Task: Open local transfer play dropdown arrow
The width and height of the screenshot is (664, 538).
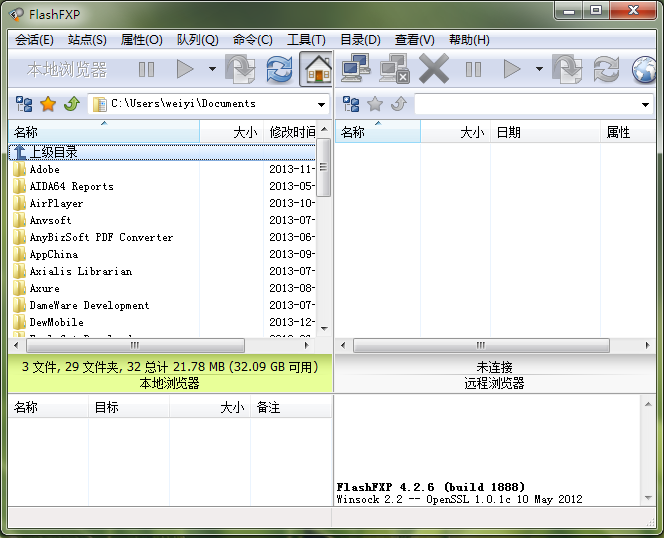Action: click(212, 69)
